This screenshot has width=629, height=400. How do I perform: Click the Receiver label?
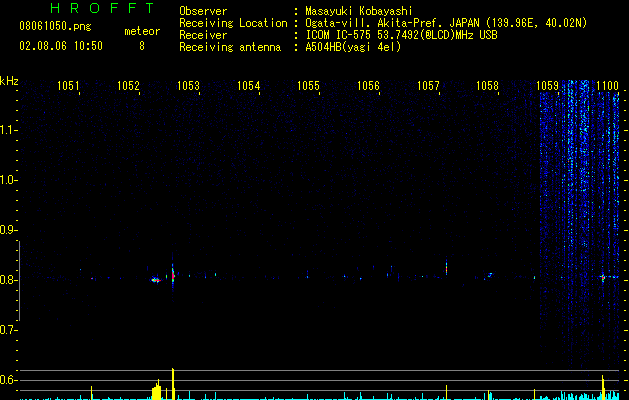pyautogui.click(x=203, y=35)
